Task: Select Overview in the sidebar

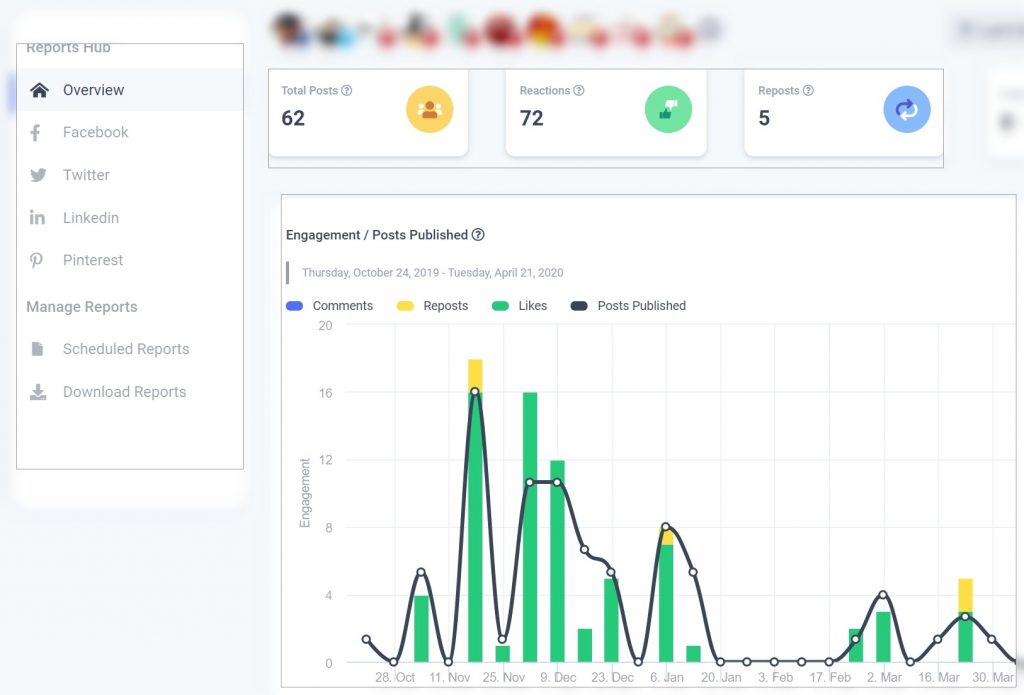Action: (130, 90)
